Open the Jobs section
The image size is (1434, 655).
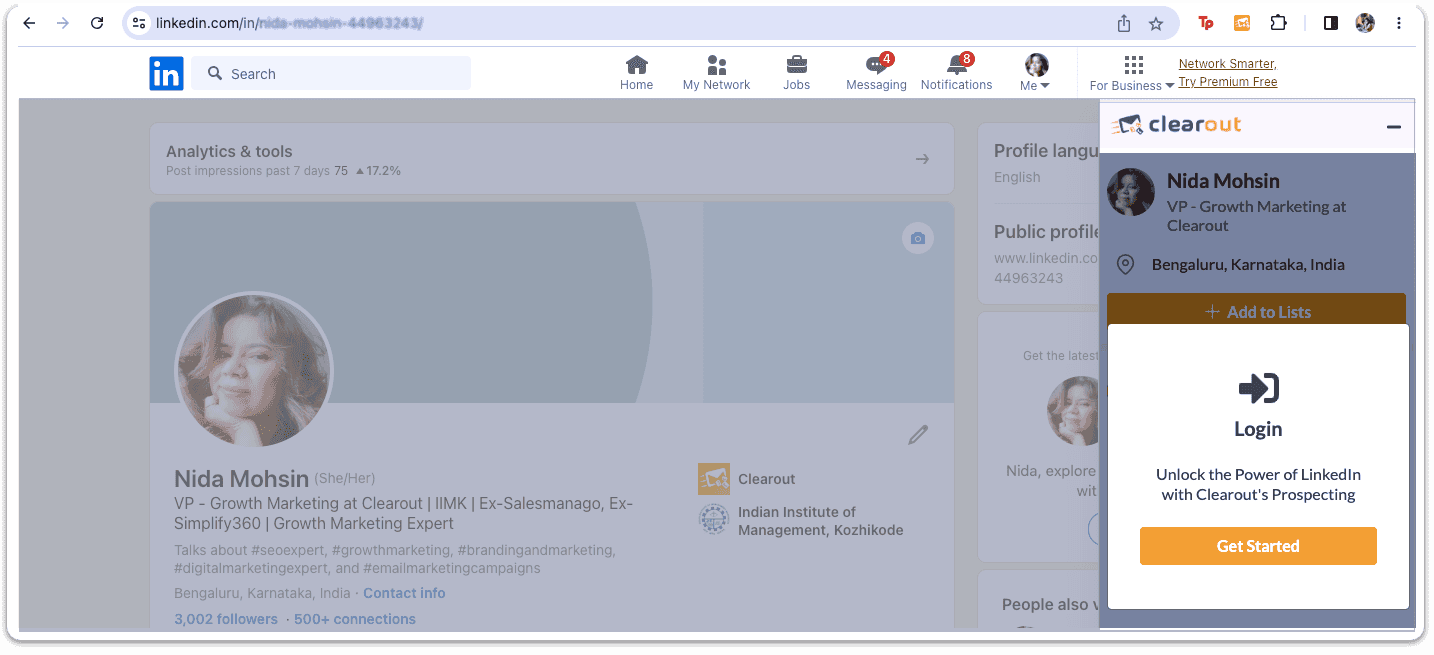[797, 73]
